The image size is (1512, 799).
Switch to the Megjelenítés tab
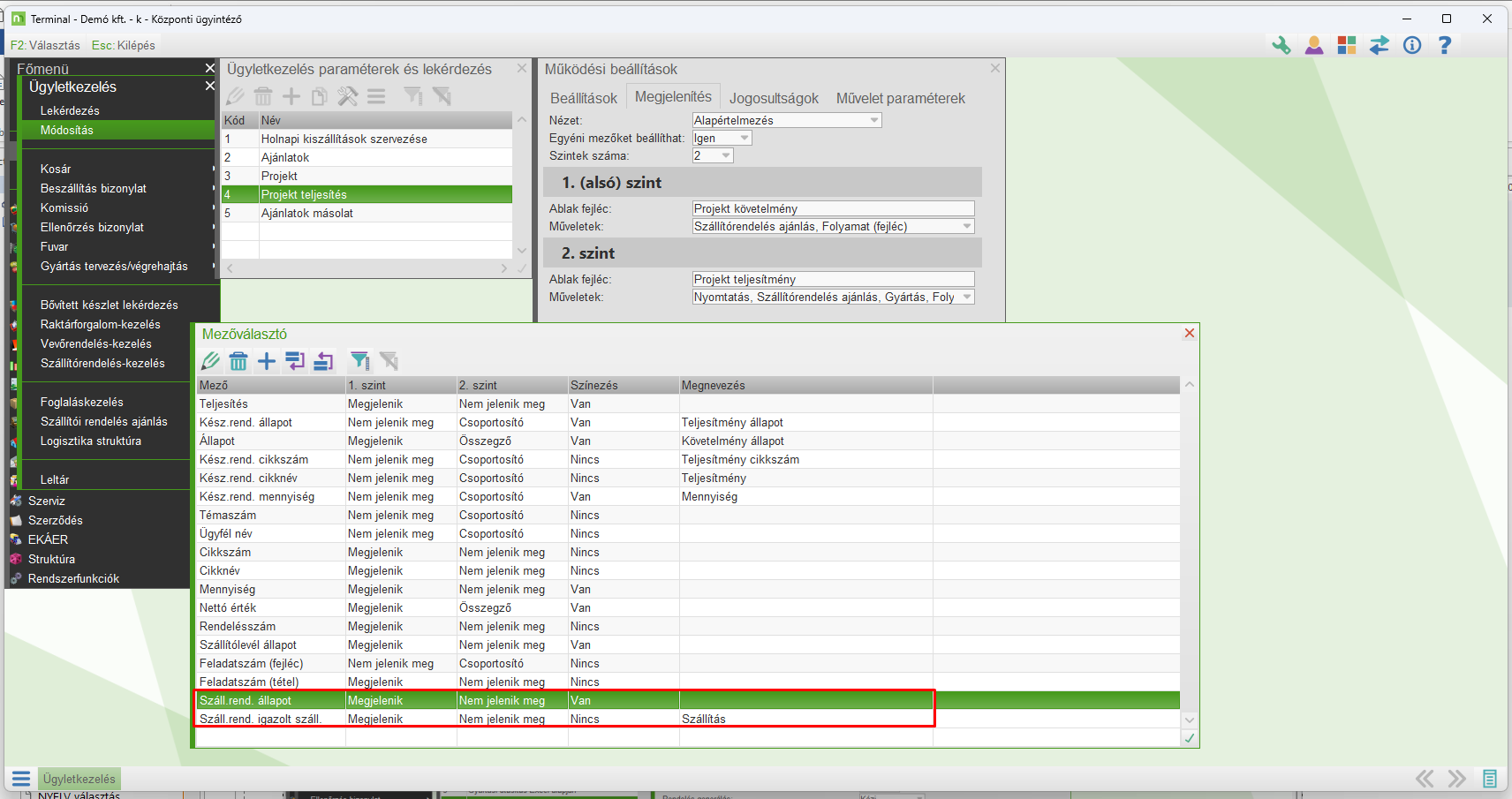click(x=673, y=96)
